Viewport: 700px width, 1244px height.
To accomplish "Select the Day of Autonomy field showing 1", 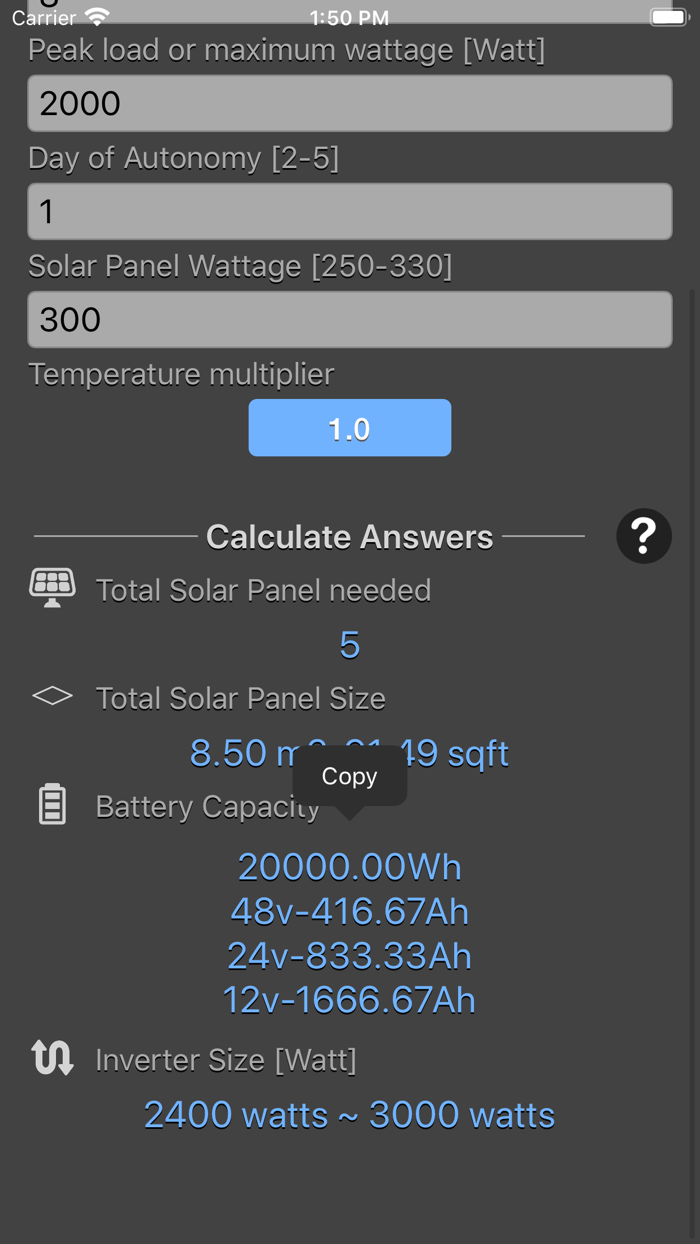I will point(349,211).
